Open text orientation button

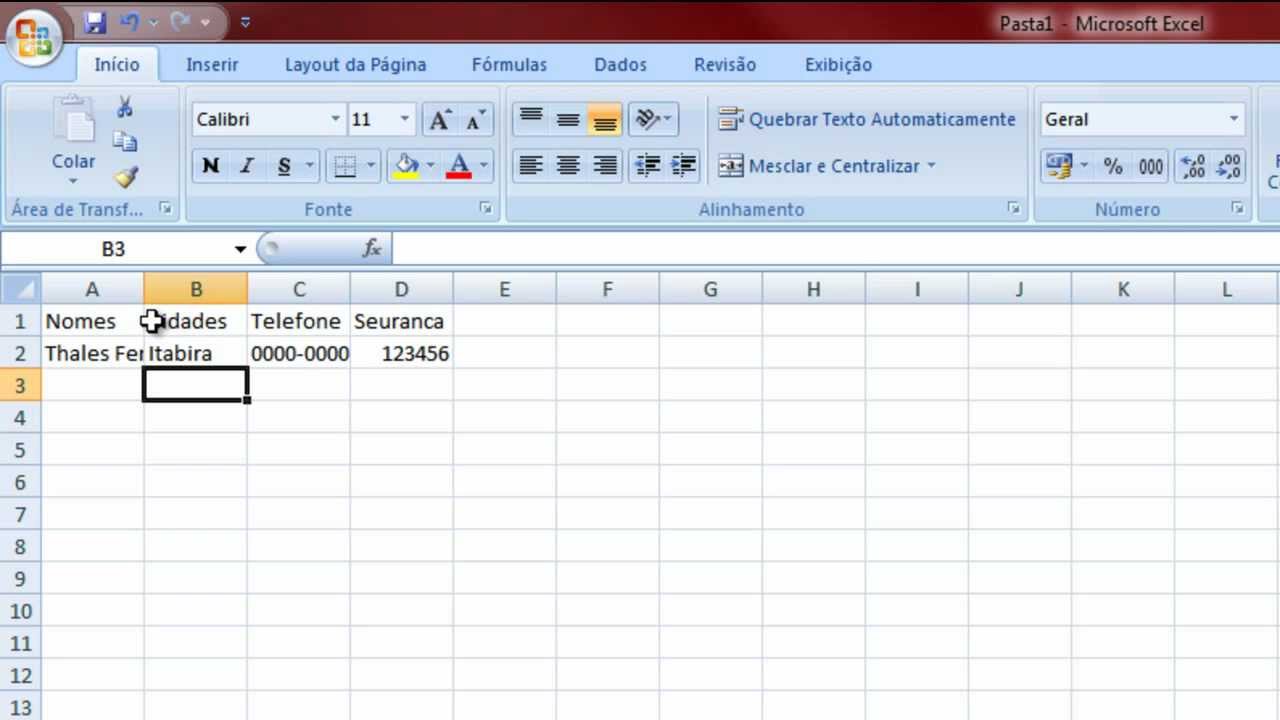653,119
